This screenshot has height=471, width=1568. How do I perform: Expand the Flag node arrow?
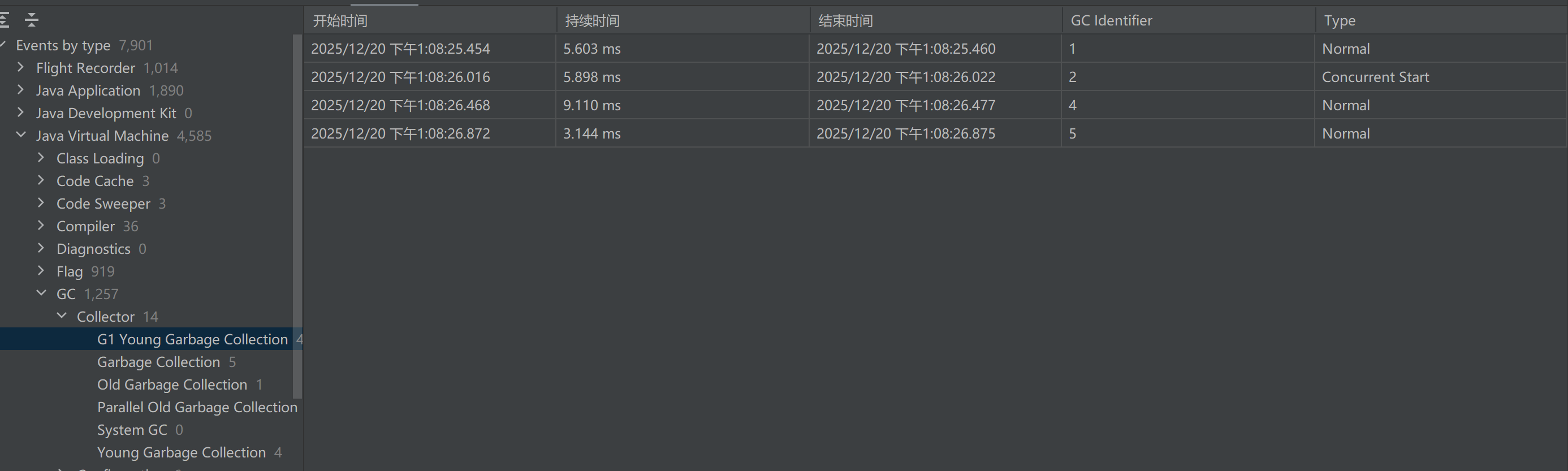(x=41, y=270)
